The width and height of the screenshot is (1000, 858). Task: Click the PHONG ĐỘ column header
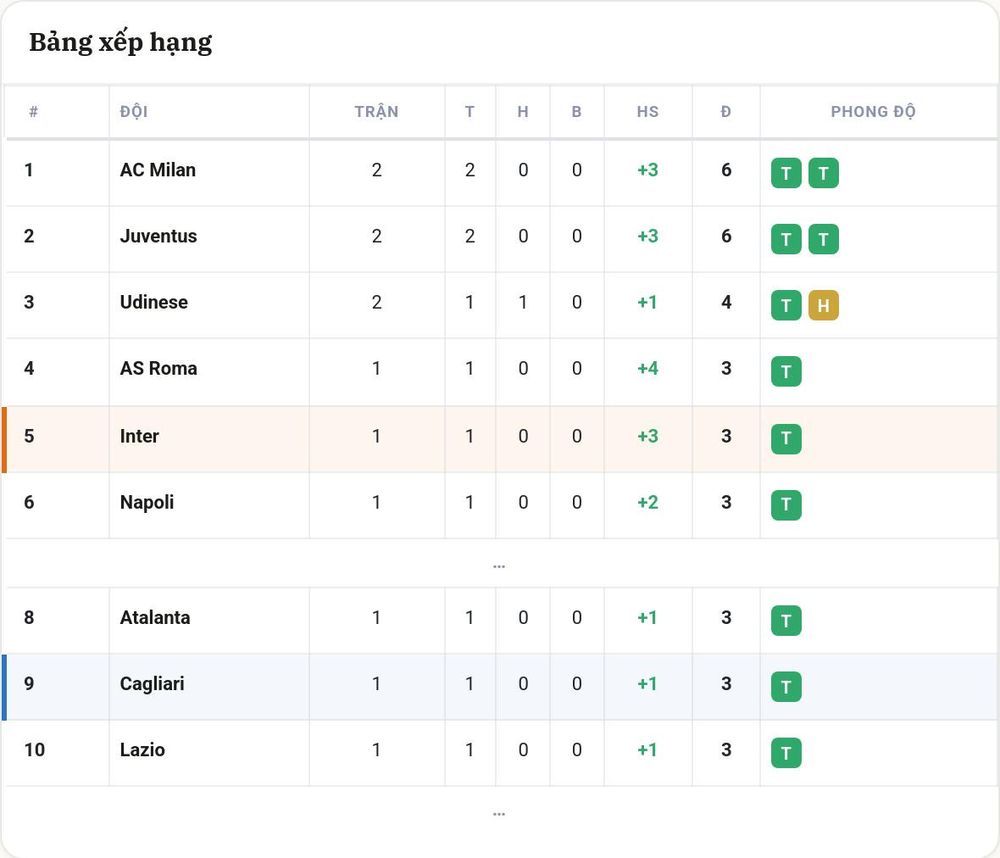click(872, 112)
